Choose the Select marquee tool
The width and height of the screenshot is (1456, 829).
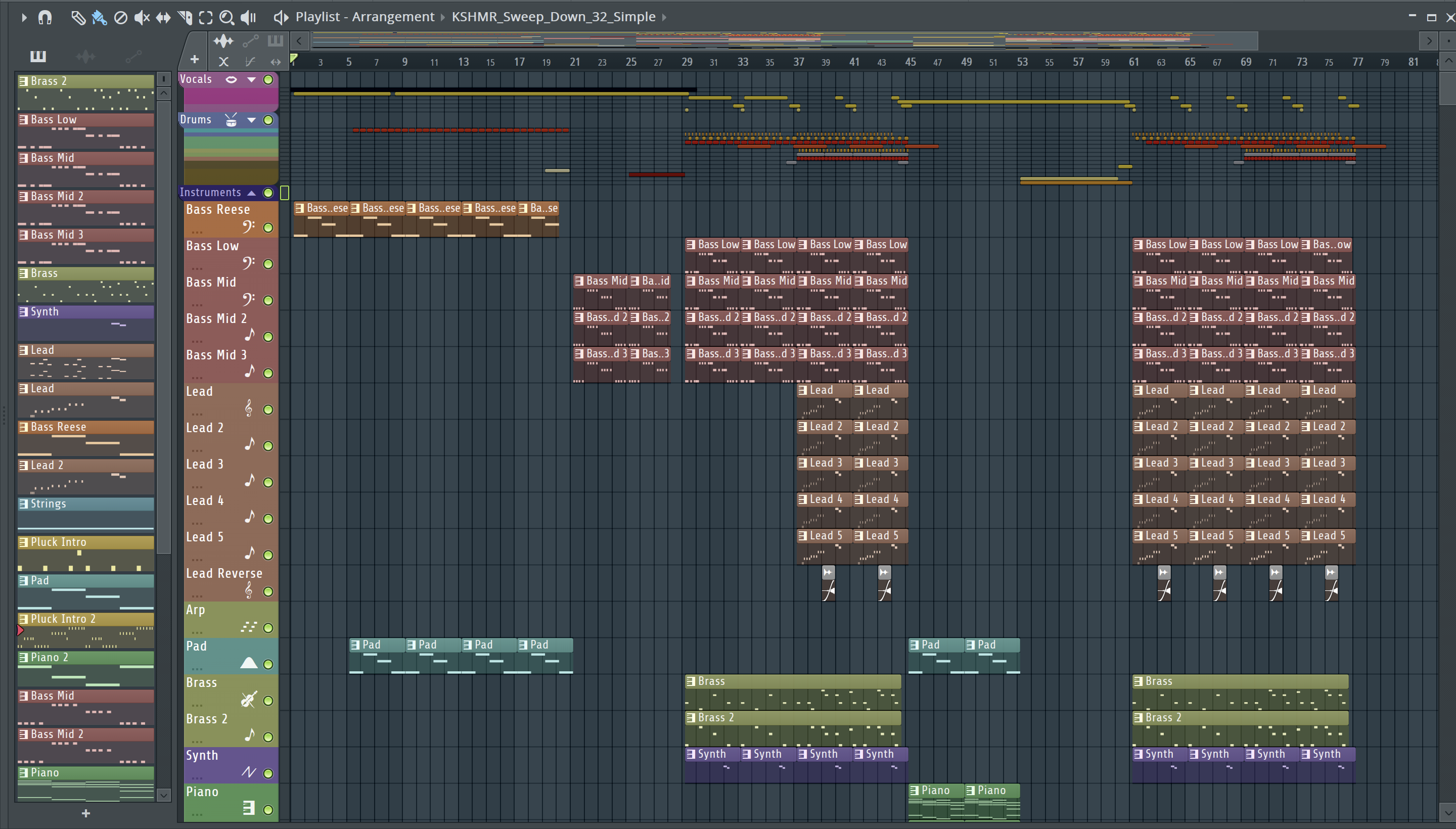click(x=206, y=18)
